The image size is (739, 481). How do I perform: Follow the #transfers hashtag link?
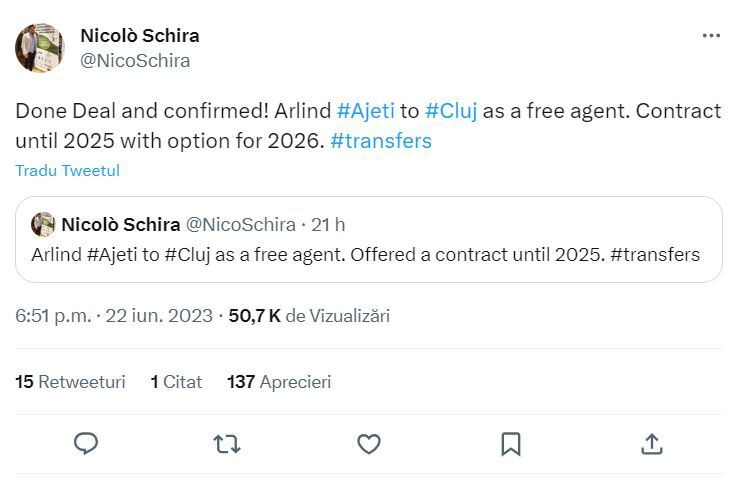pos(381,141)
